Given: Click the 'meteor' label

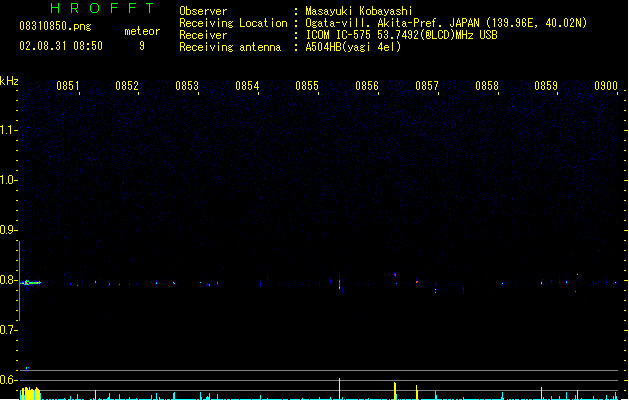Looking at the screenshot, I should 142,31.
